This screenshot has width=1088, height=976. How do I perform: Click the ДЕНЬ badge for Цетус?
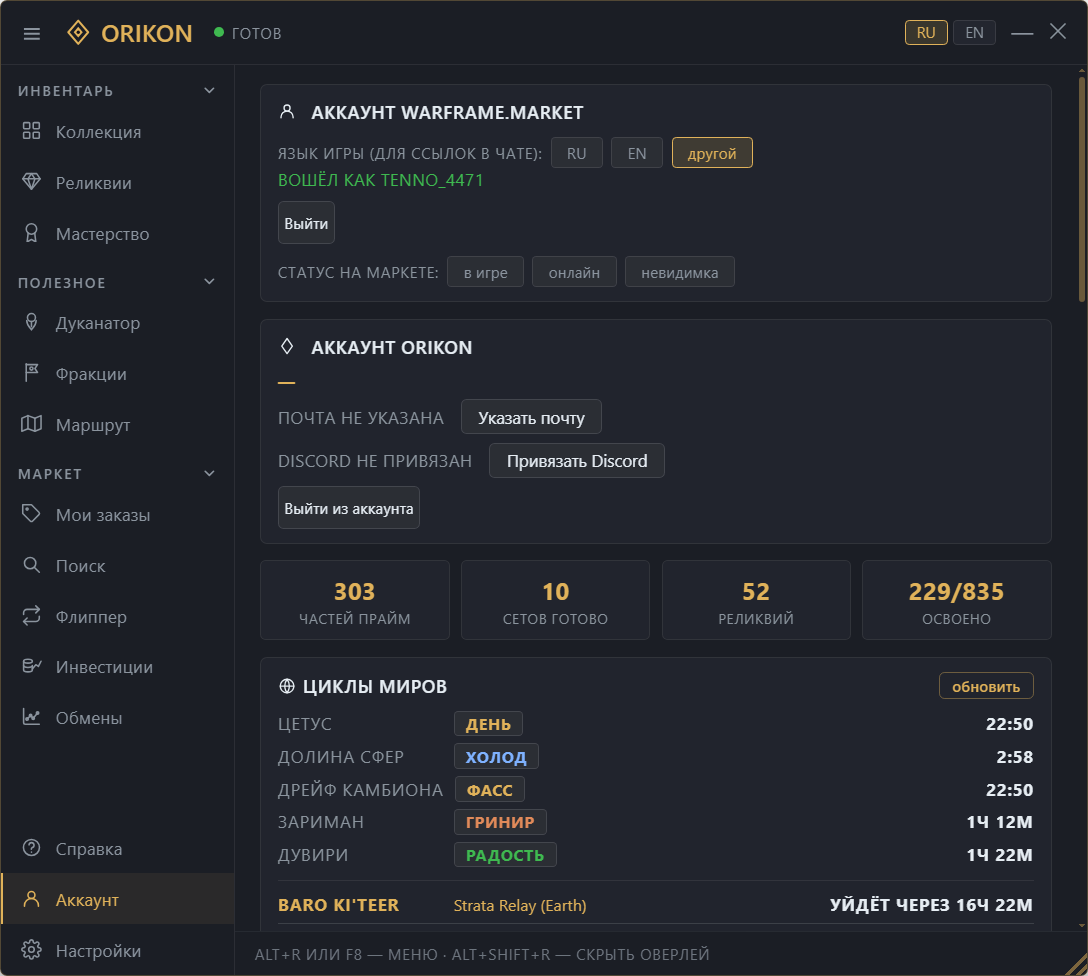point(488,724)
